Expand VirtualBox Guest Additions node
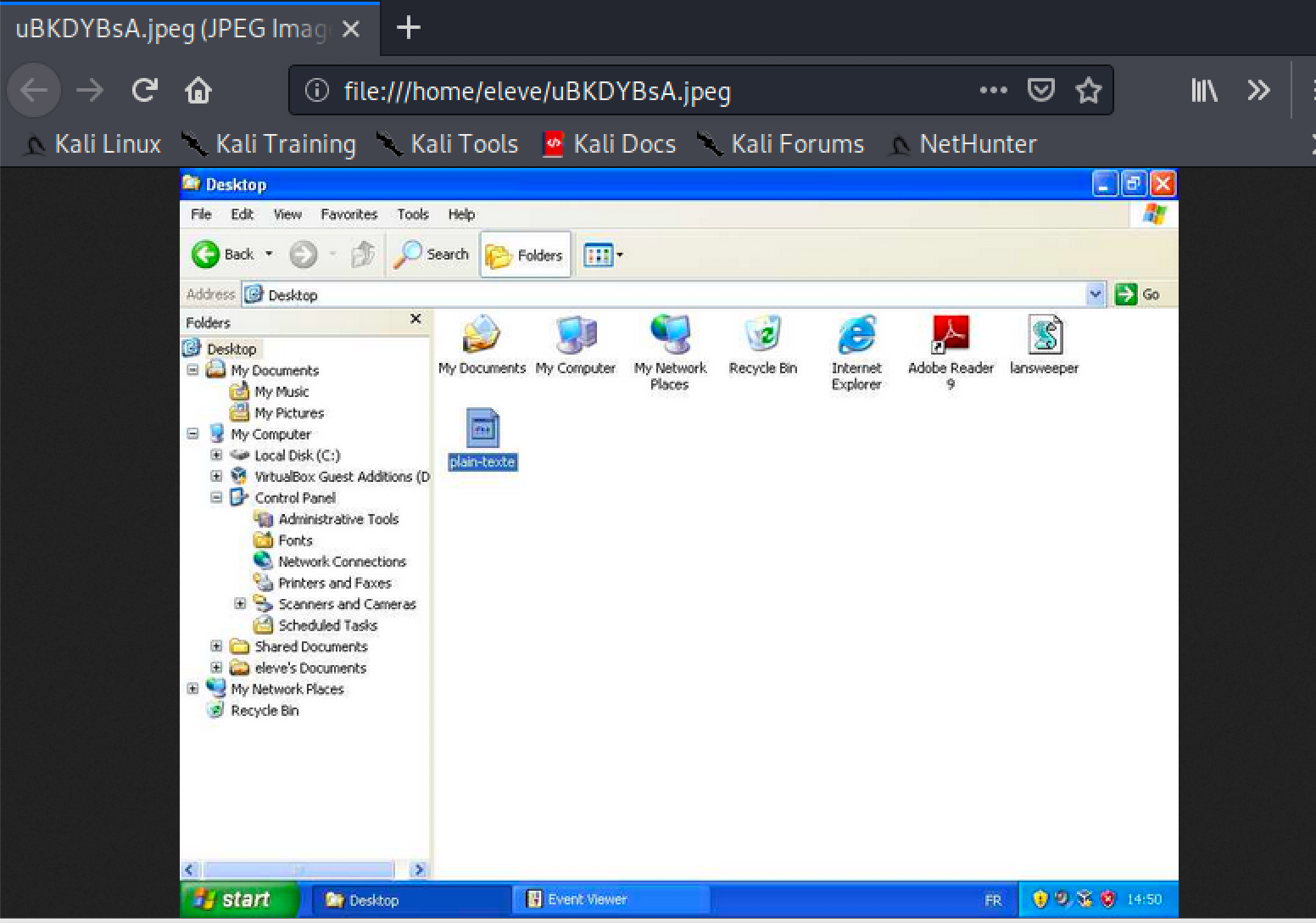 point(217,476)
